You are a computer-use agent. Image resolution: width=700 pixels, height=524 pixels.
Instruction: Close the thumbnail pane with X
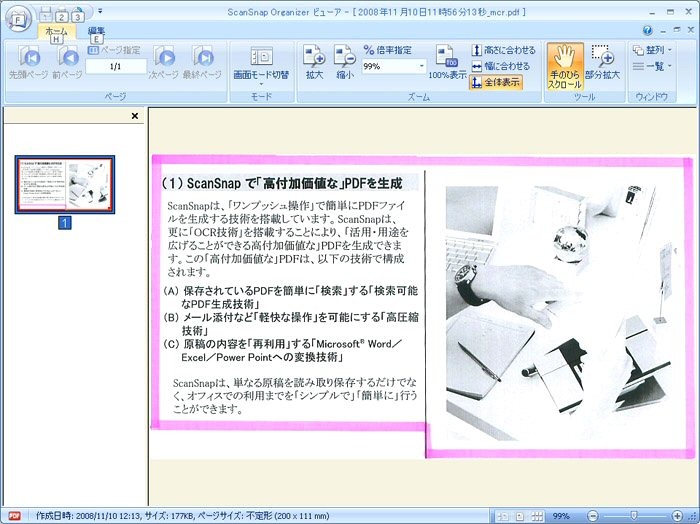pyautogui.click(x=135, y=116)
